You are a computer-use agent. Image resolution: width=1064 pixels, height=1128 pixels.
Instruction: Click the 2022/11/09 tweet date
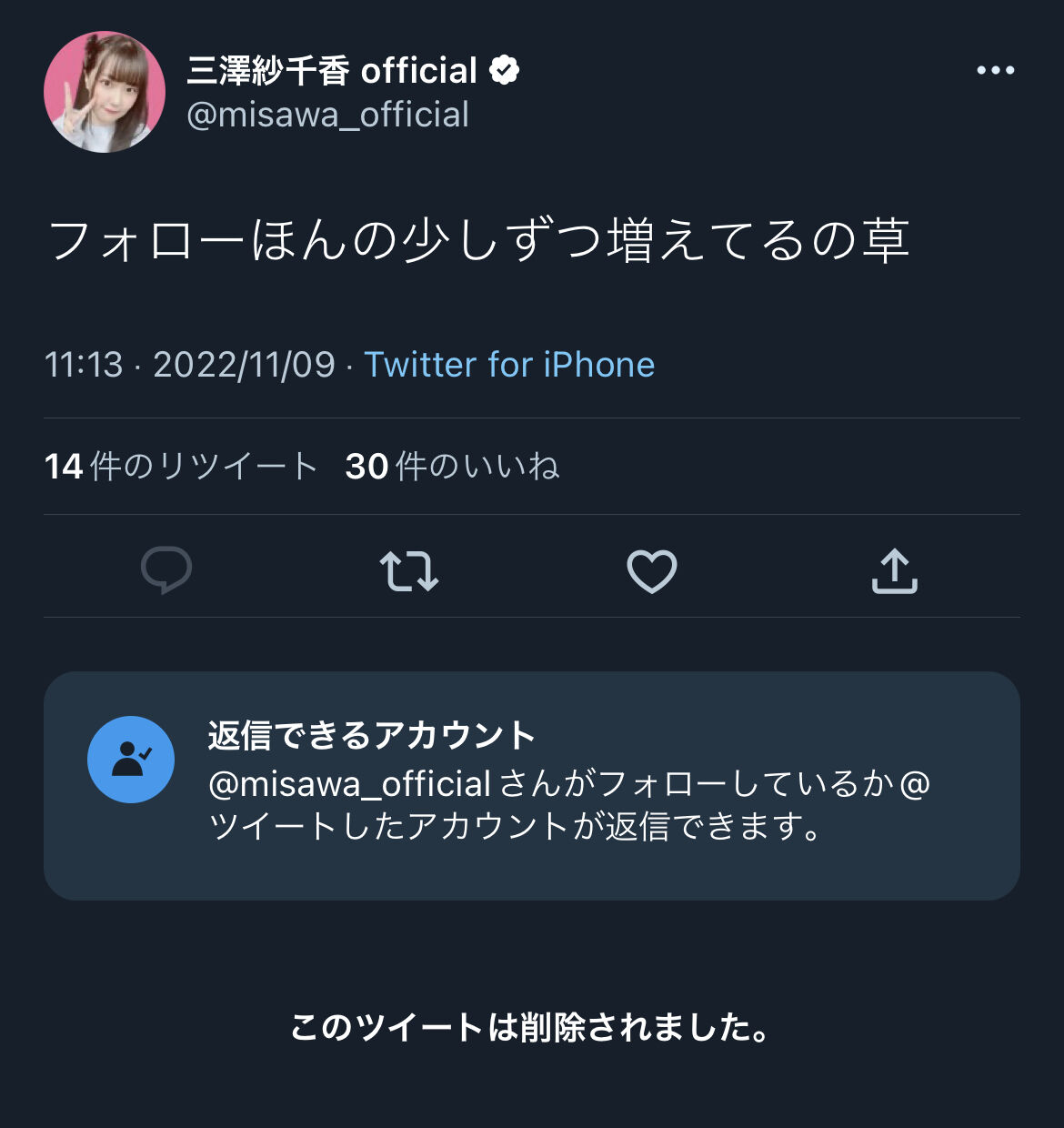coord(244,365)
